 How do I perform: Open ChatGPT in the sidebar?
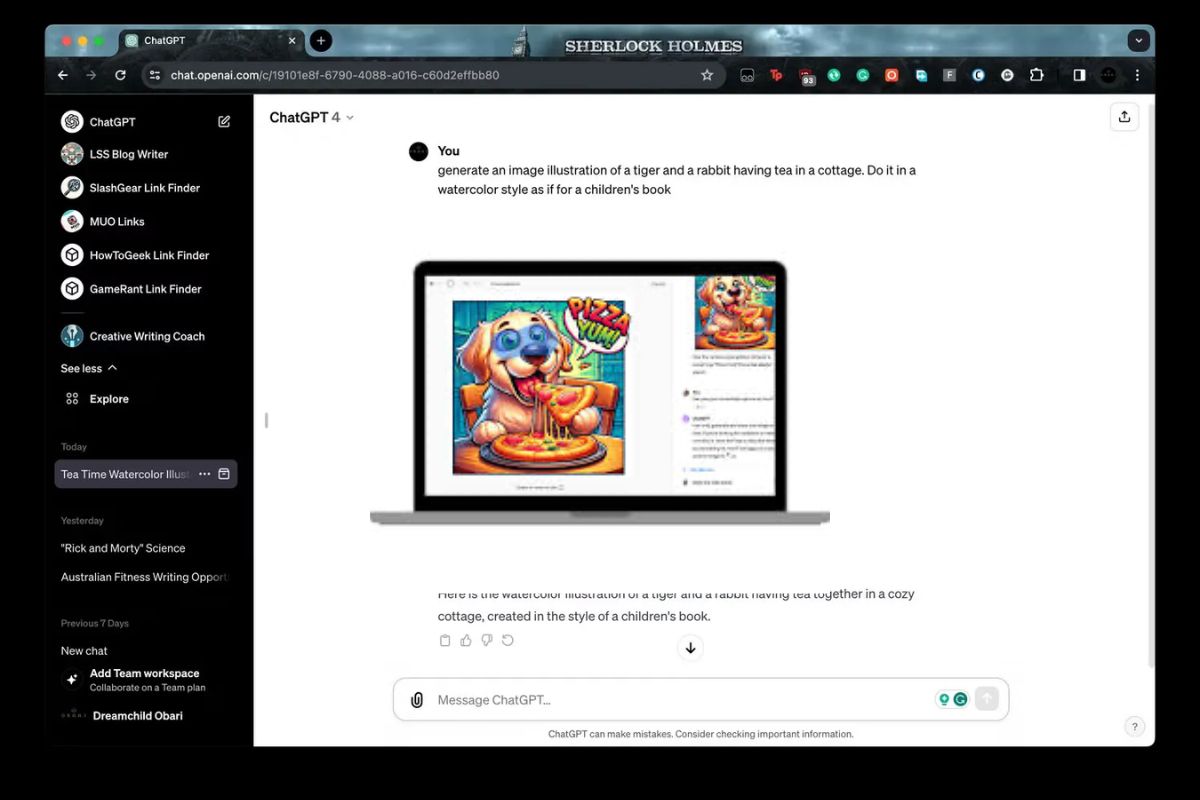tap(112, 122)
